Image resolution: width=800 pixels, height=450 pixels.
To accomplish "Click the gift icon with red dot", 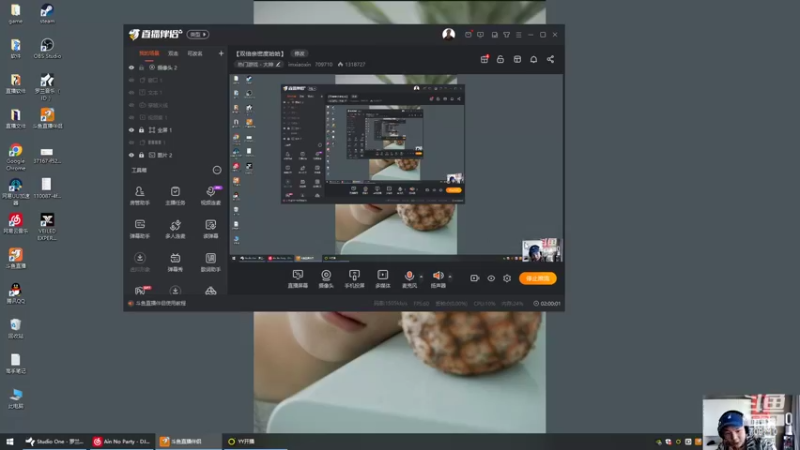I will pos(484,59).
